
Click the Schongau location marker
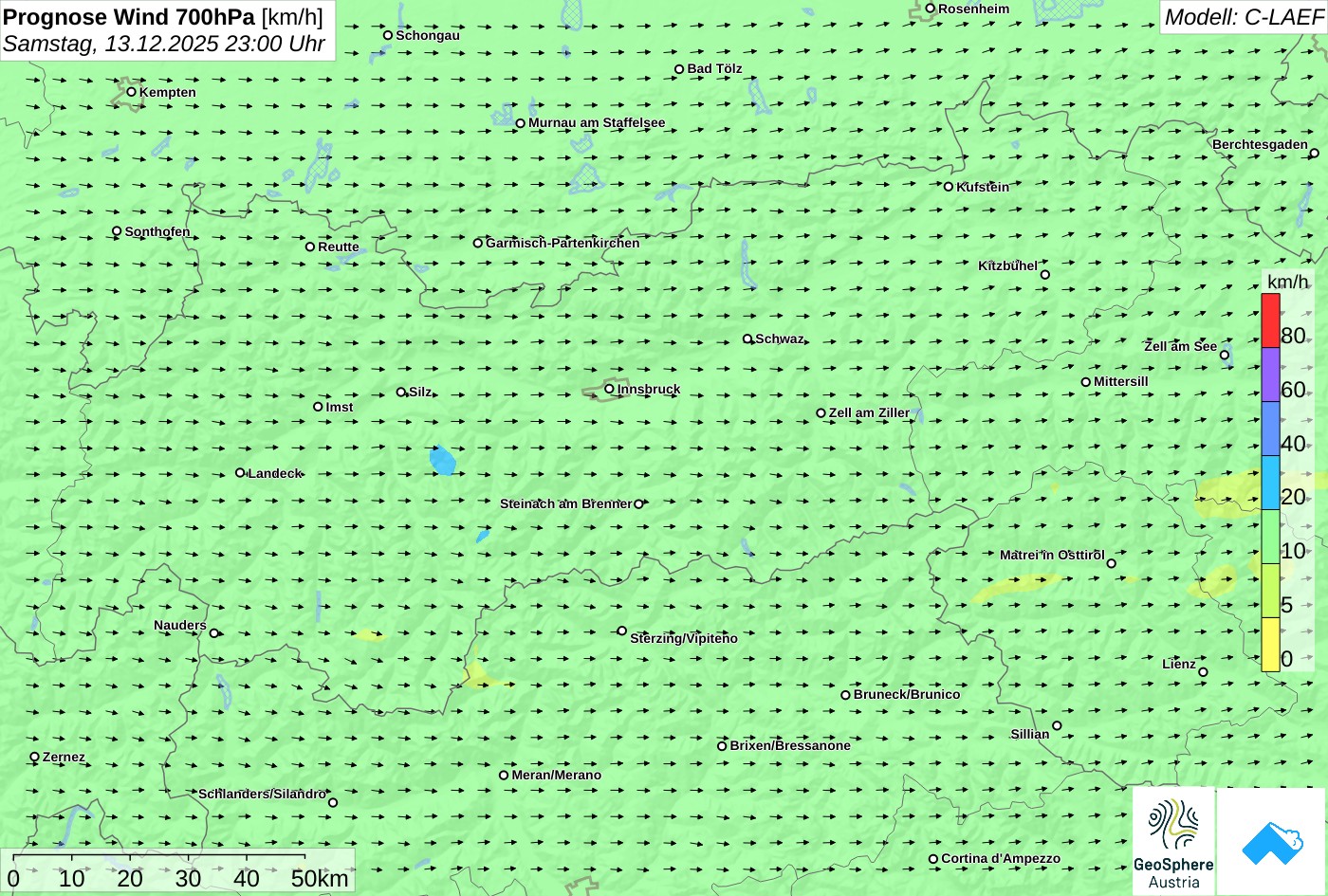click(x=388, y=35)
